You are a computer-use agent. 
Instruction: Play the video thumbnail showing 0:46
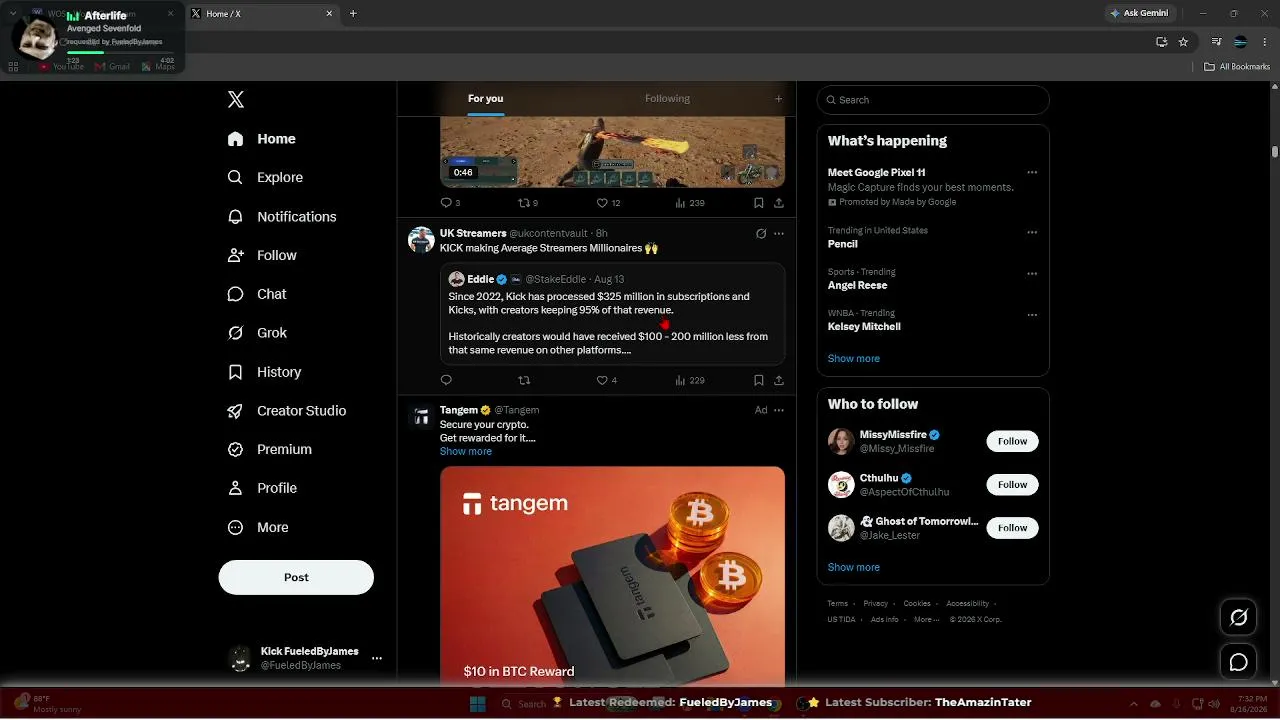[612, 152]
